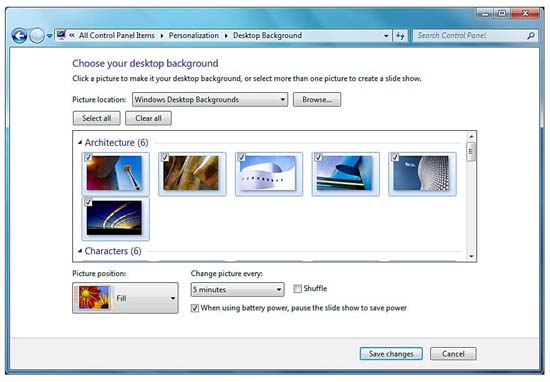Uncheck the brown abstract wallpaper checkbox

point(165,158)
